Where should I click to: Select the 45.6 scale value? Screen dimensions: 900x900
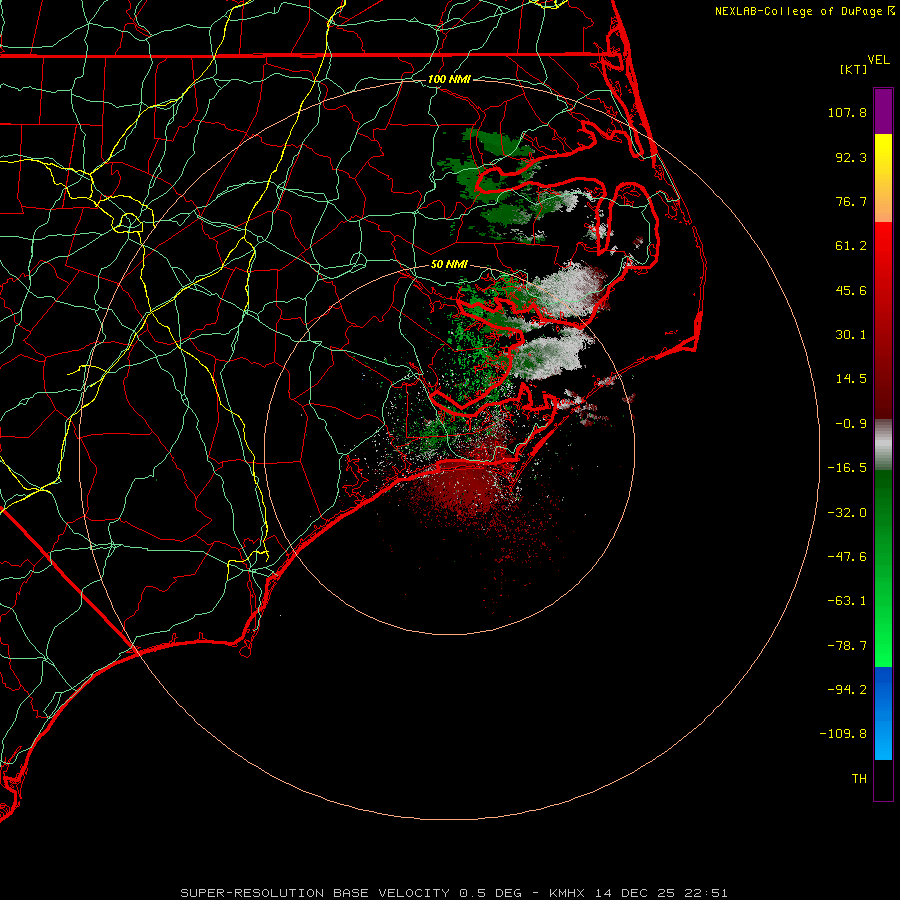851,290
